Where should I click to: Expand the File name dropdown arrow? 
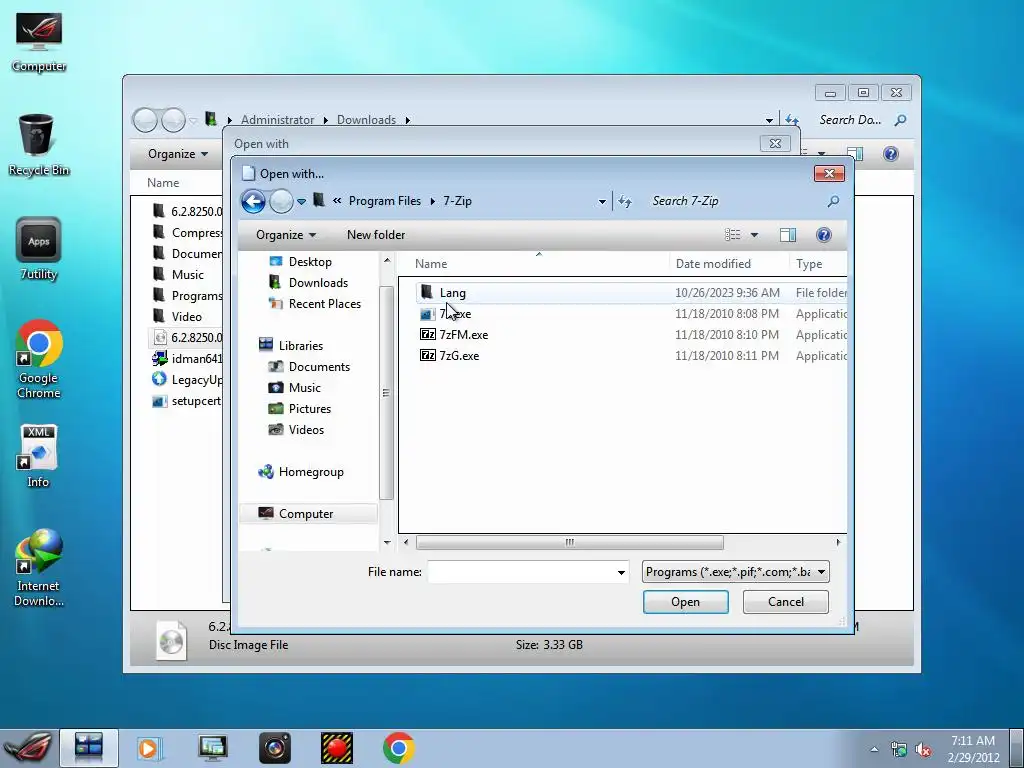pos(621,573)
